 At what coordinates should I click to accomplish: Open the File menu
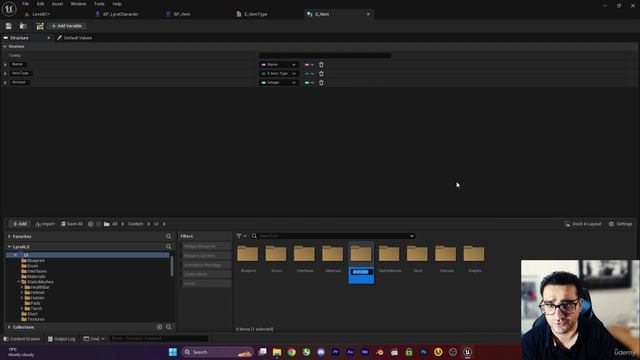[x=25, y=4]
